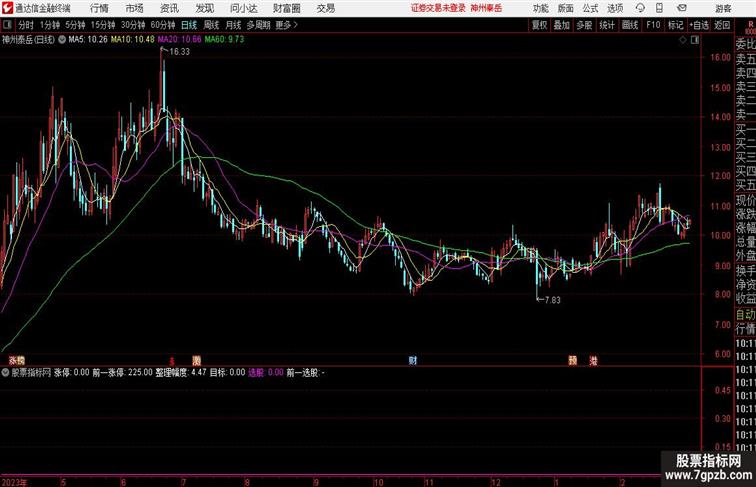Expand the main chart indicator dropdown arrow
Image resolution: width=756 pixels, height=487 pixels.
point(62,40)
